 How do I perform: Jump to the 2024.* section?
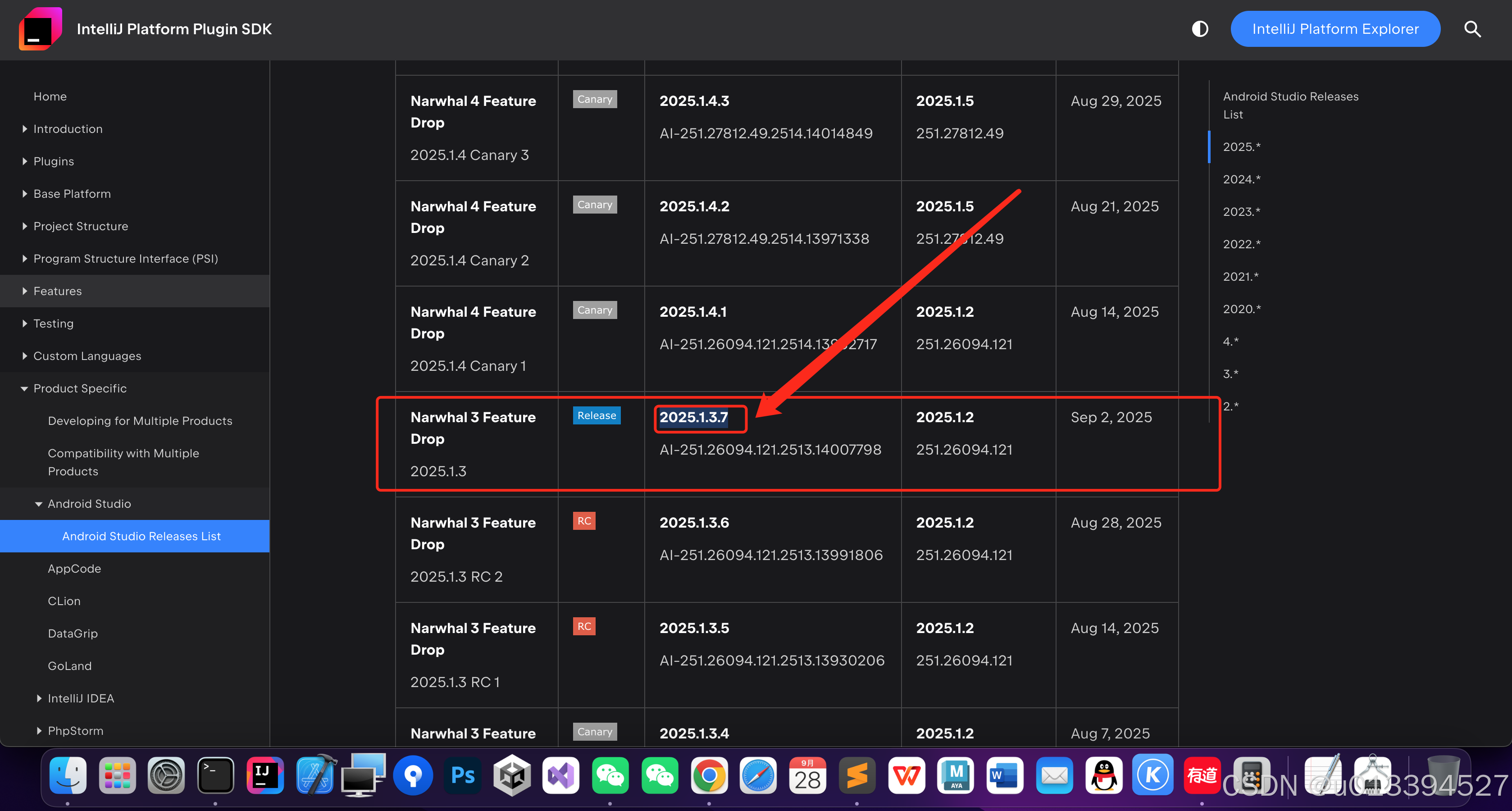[1241, 179]
